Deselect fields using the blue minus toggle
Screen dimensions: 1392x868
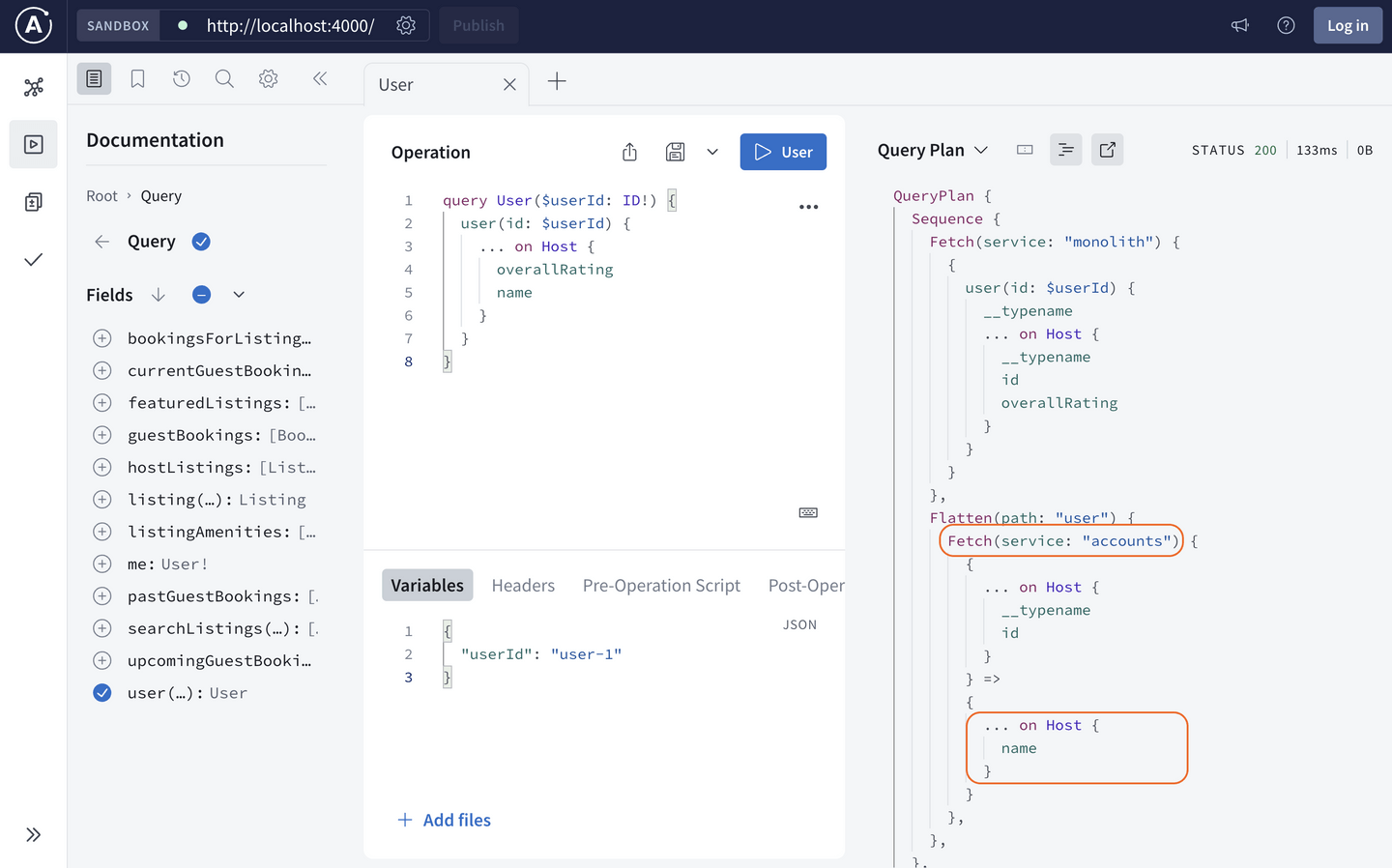point(201,294)
